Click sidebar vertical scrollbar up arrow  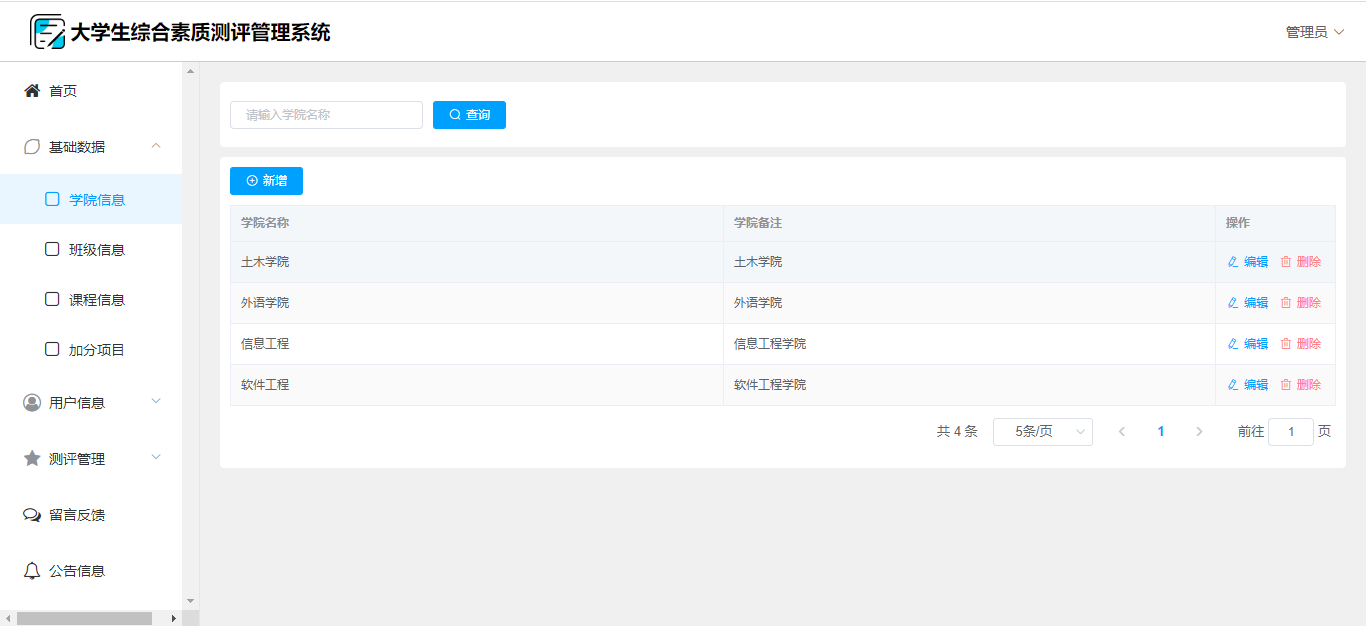(x=191, y=71)
